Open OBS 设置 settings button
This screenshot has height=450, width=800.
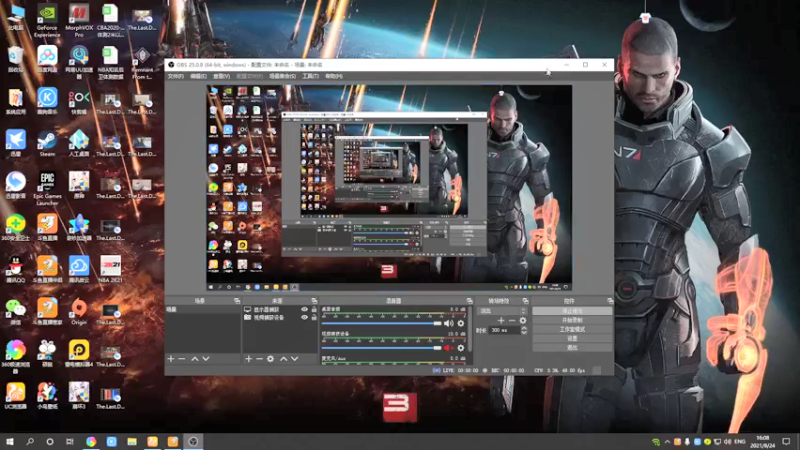click(572, 338)
